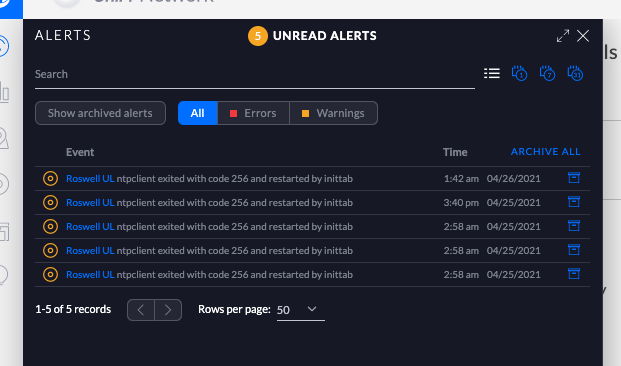Open Rows per page dropdown
This screenshot has width=621, height=366.
tap(301, 310)
